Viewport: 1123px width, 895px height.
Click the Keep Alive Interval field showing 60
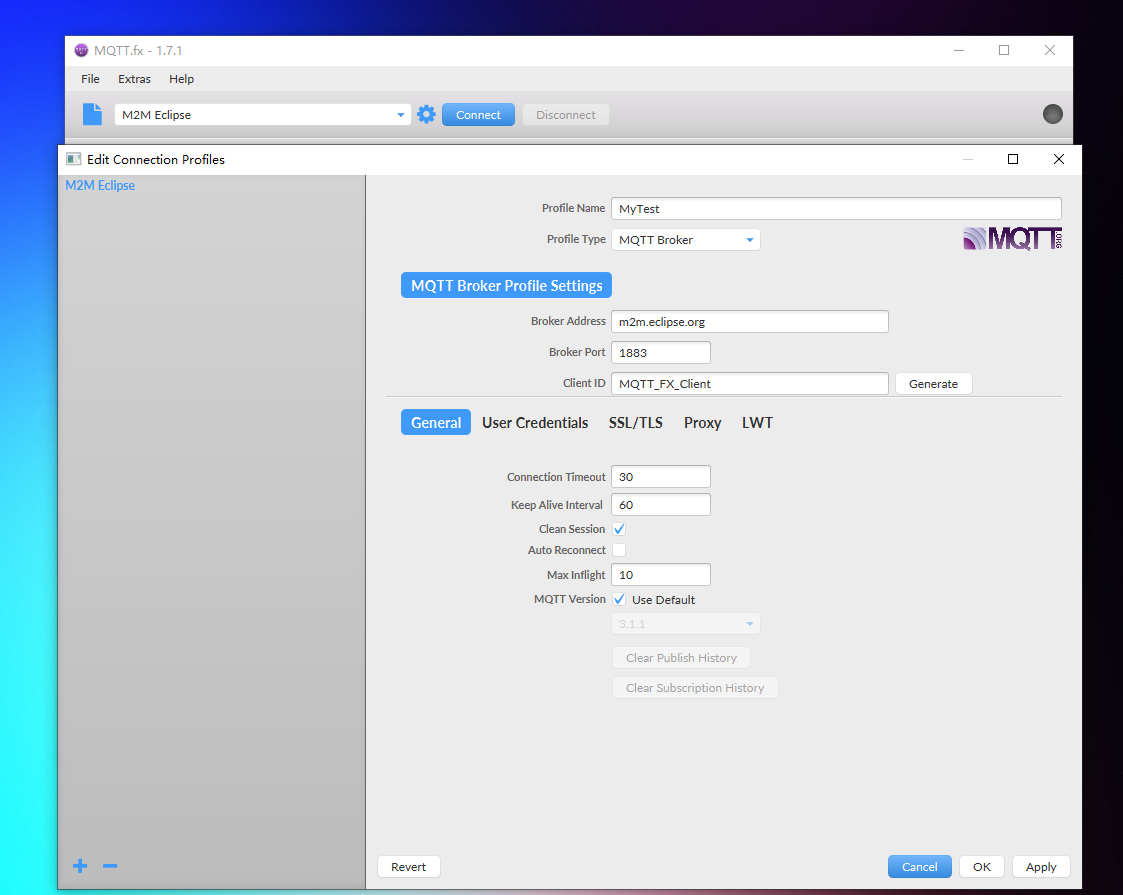[660, 505]
